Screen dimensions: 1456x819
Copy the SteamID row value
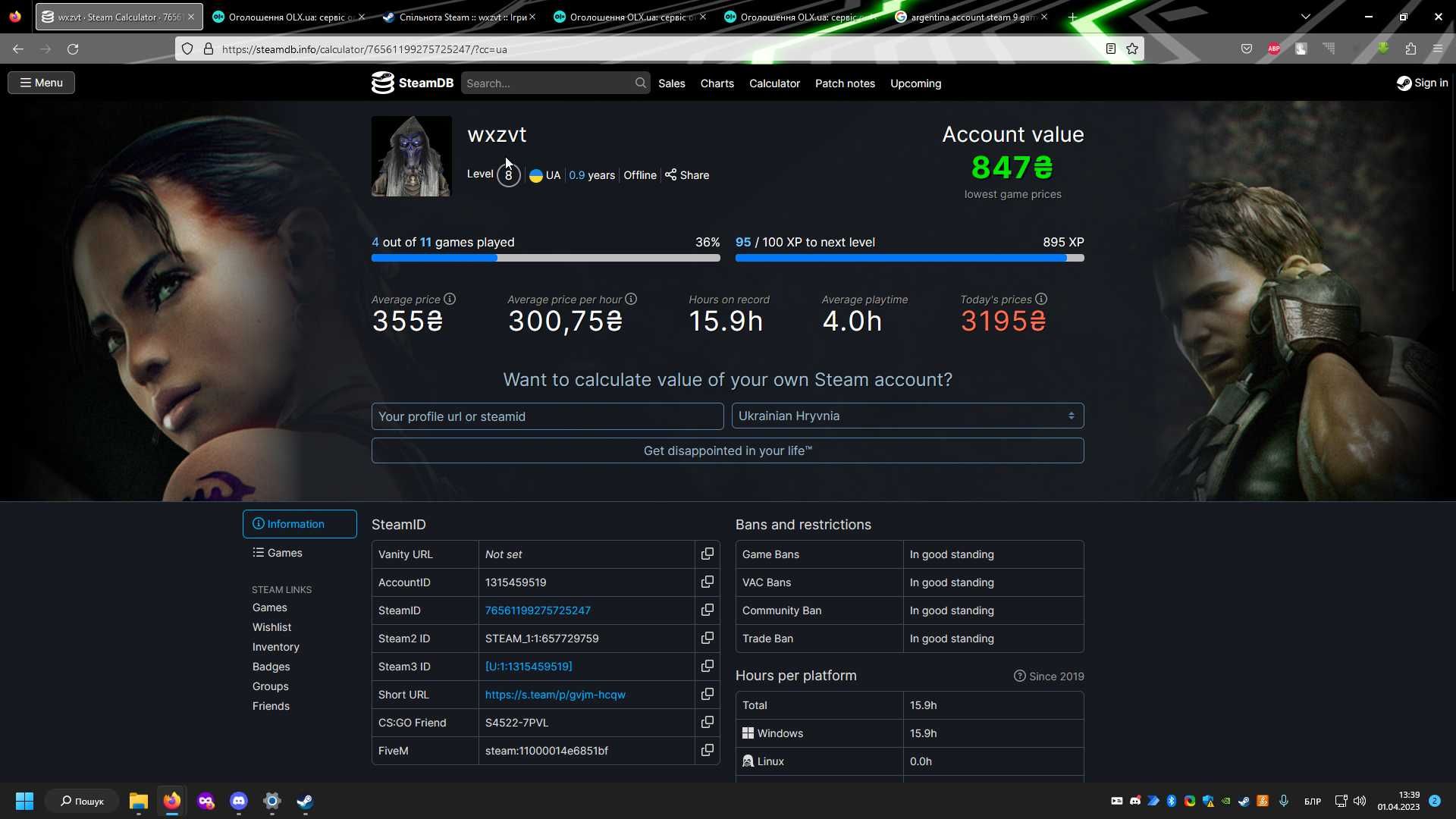(x=707, y=610)
